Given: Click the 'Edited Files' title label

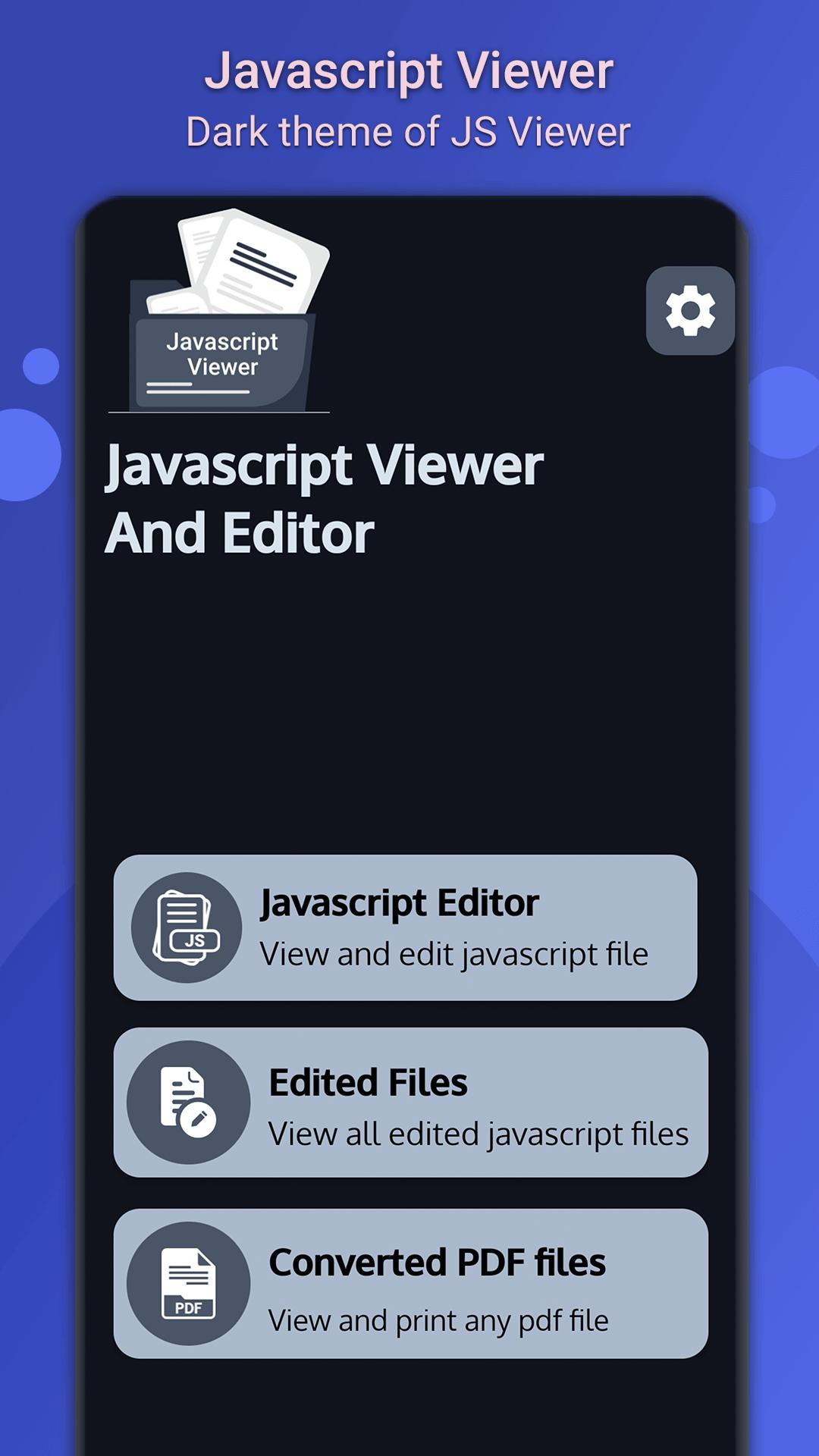Looking at the screenshot, I should [x=368, y=1082].
